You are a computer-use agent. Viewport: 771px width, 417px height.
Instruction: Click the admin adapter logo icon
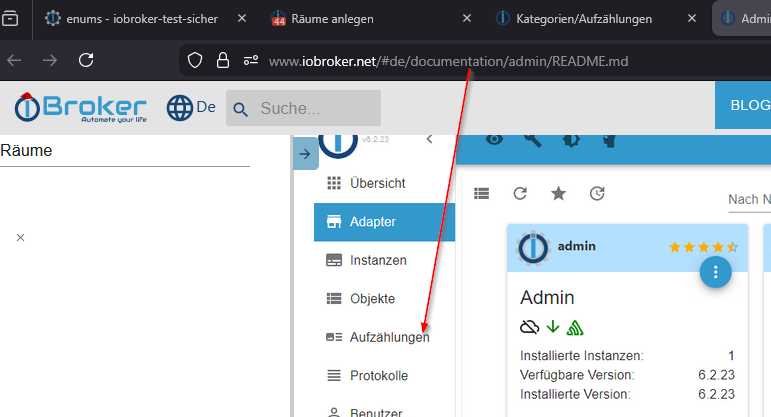tap(533, 248)
